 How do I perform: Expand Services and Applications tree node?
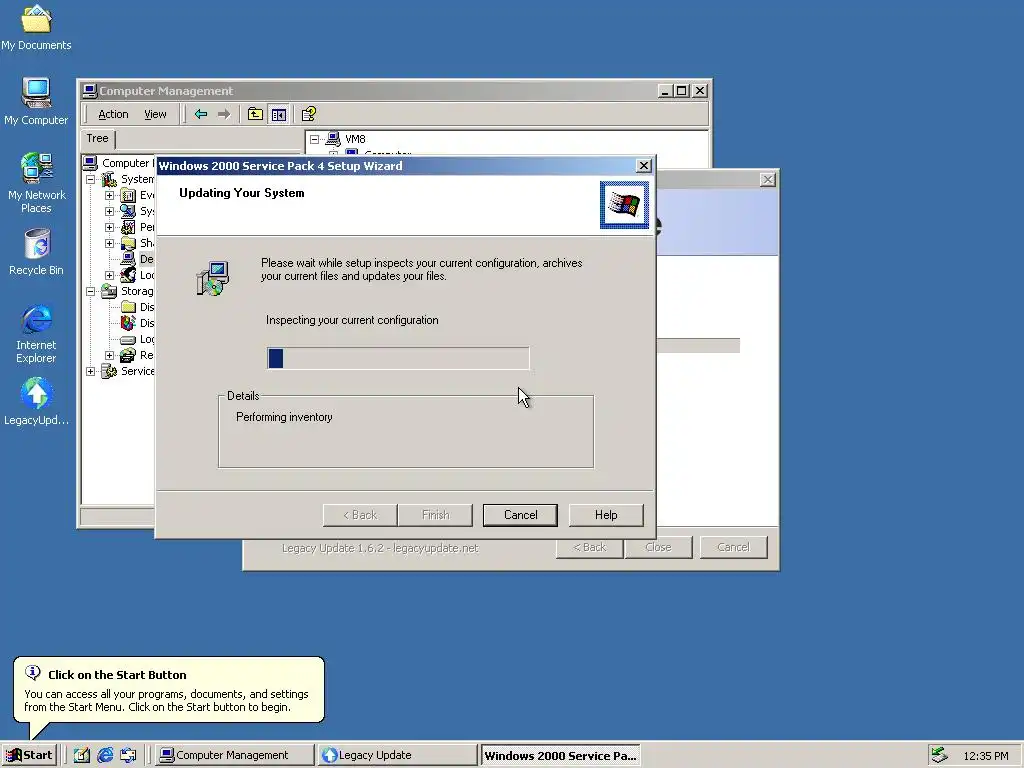click(x=91, y=372)
